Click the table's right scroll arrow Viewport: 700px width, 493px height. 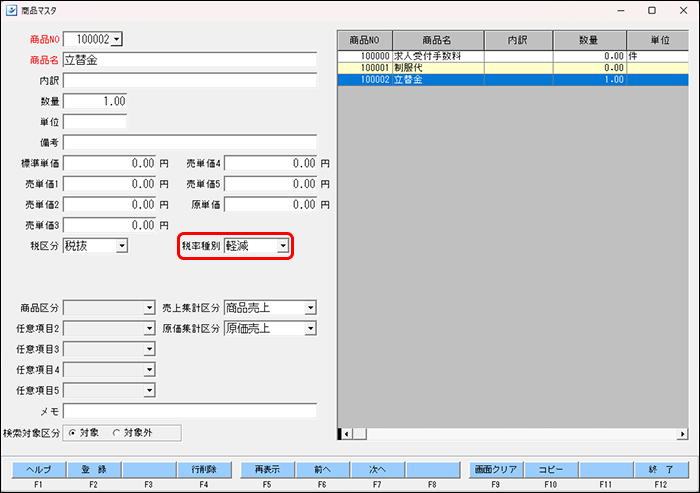tap(682, 434)
